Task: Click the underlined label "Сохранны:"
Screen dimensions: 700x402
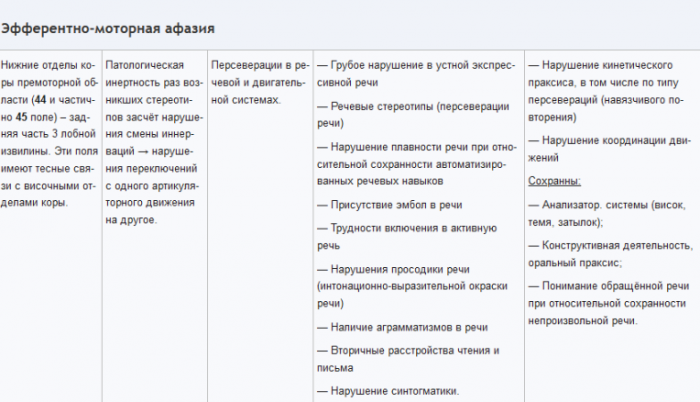Action: (x=554, y=180)
